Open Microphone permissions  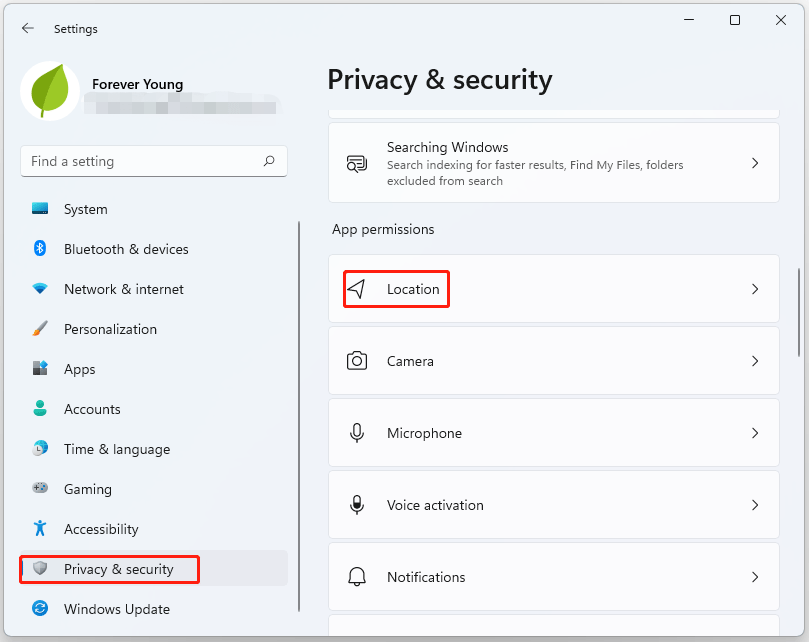[554, 432]
